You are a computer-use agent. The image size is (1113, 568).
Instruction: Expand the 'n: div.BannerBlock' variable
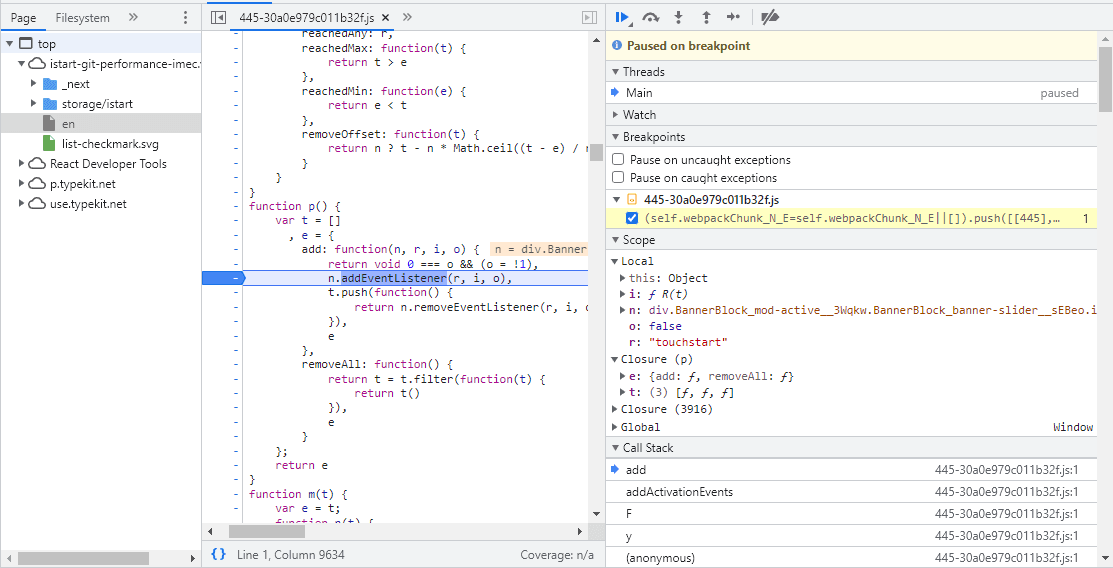[623, 310]
